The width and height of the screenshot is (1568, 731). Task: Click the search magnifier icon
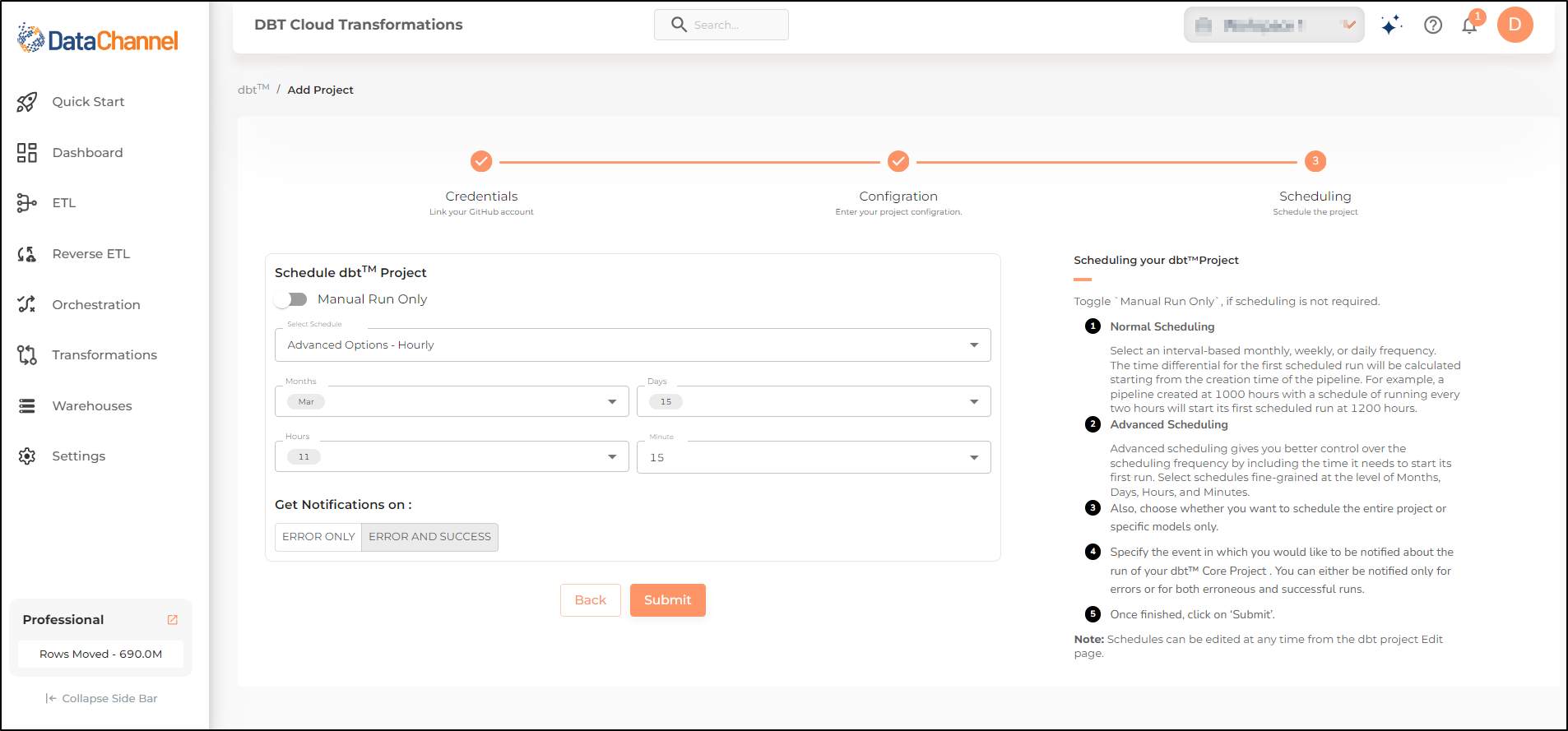(x=679, y=25)
